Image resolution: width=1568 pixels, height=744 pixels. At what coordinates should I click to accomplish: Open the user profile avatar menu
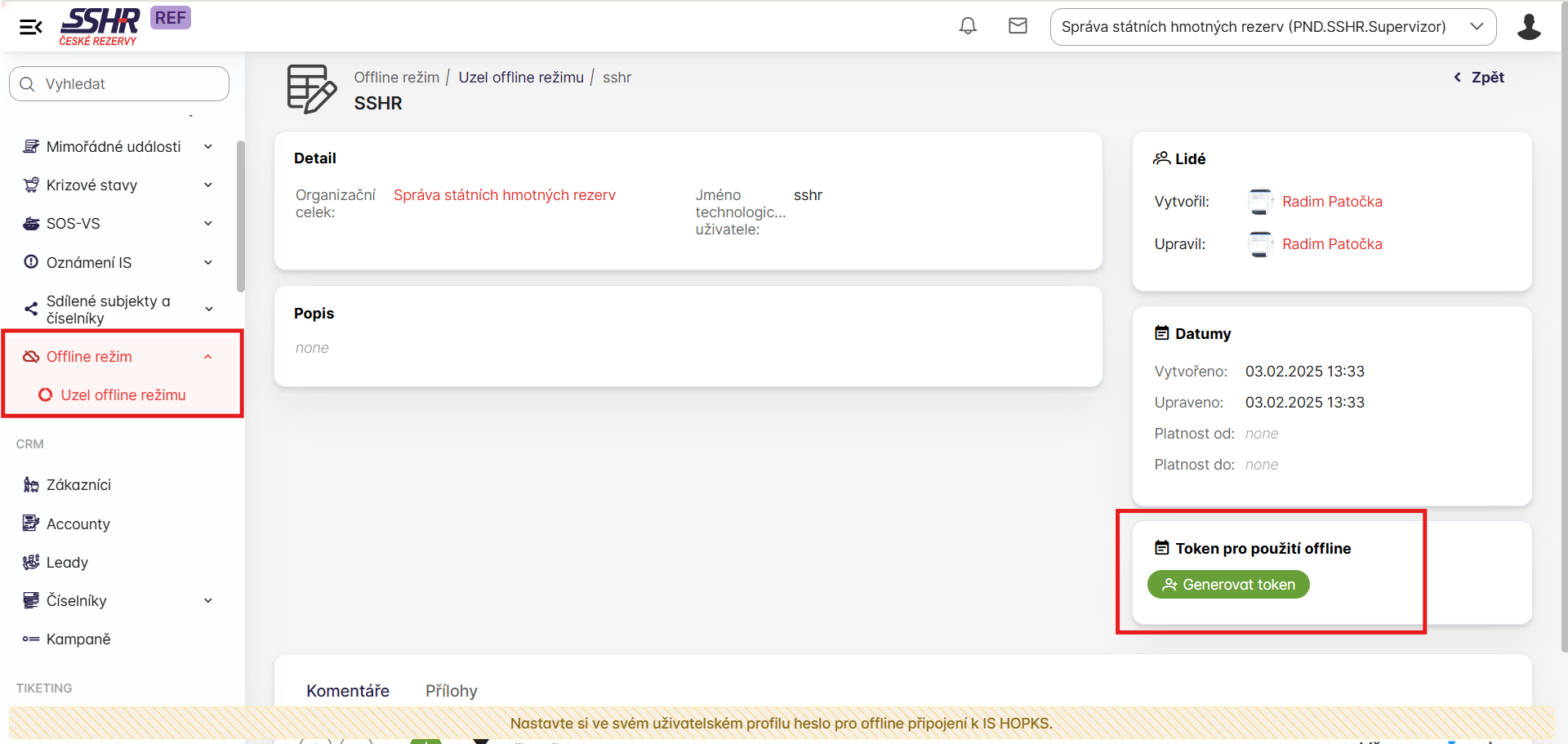(x=1529, y=27)
